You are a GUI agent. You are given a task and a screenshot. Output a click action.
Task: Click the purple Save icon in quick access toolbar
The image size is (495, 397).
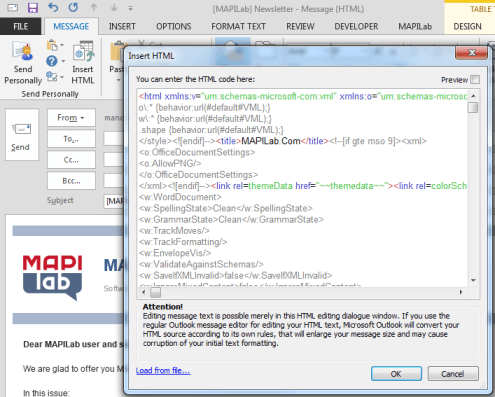point(33,7)
